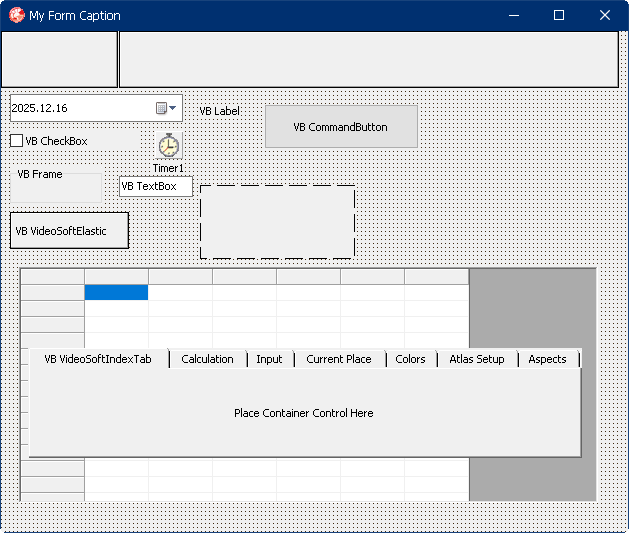Click the Timer1 clock icon
The width and height of the screenshot is (629, 533).
(169, 145)
